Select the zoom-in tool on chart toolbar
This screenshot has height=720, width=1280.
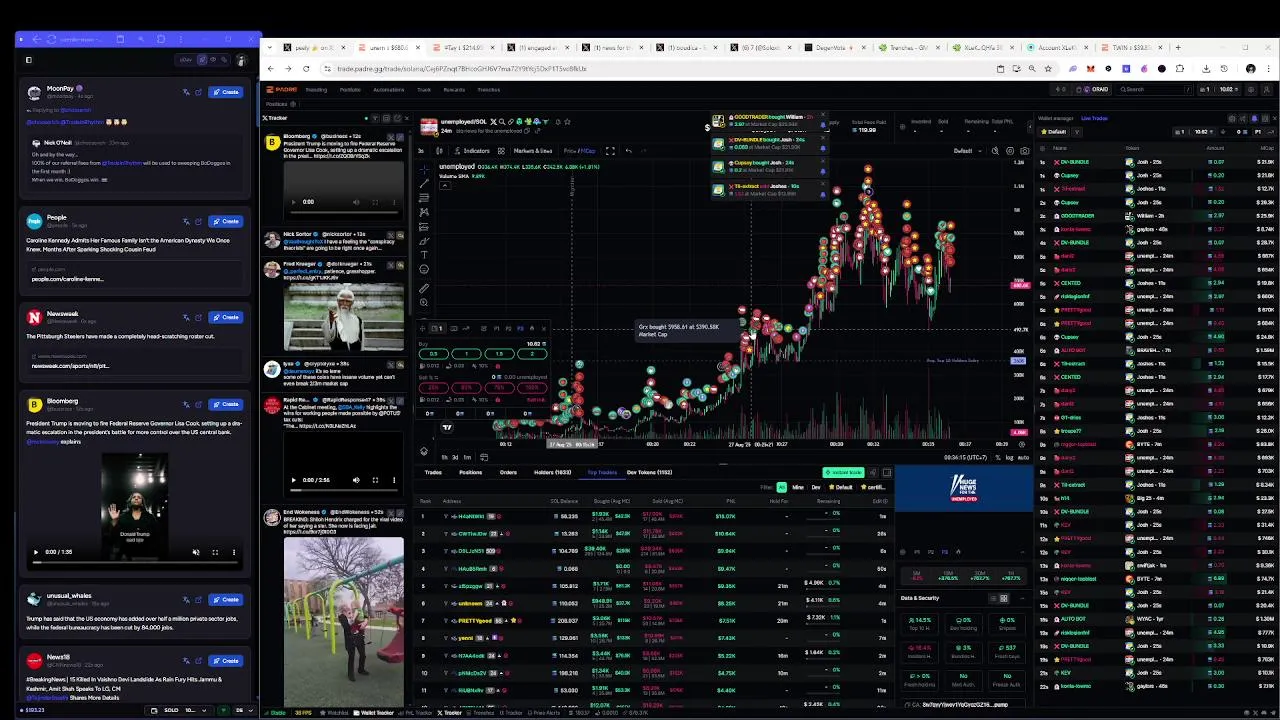424,302
